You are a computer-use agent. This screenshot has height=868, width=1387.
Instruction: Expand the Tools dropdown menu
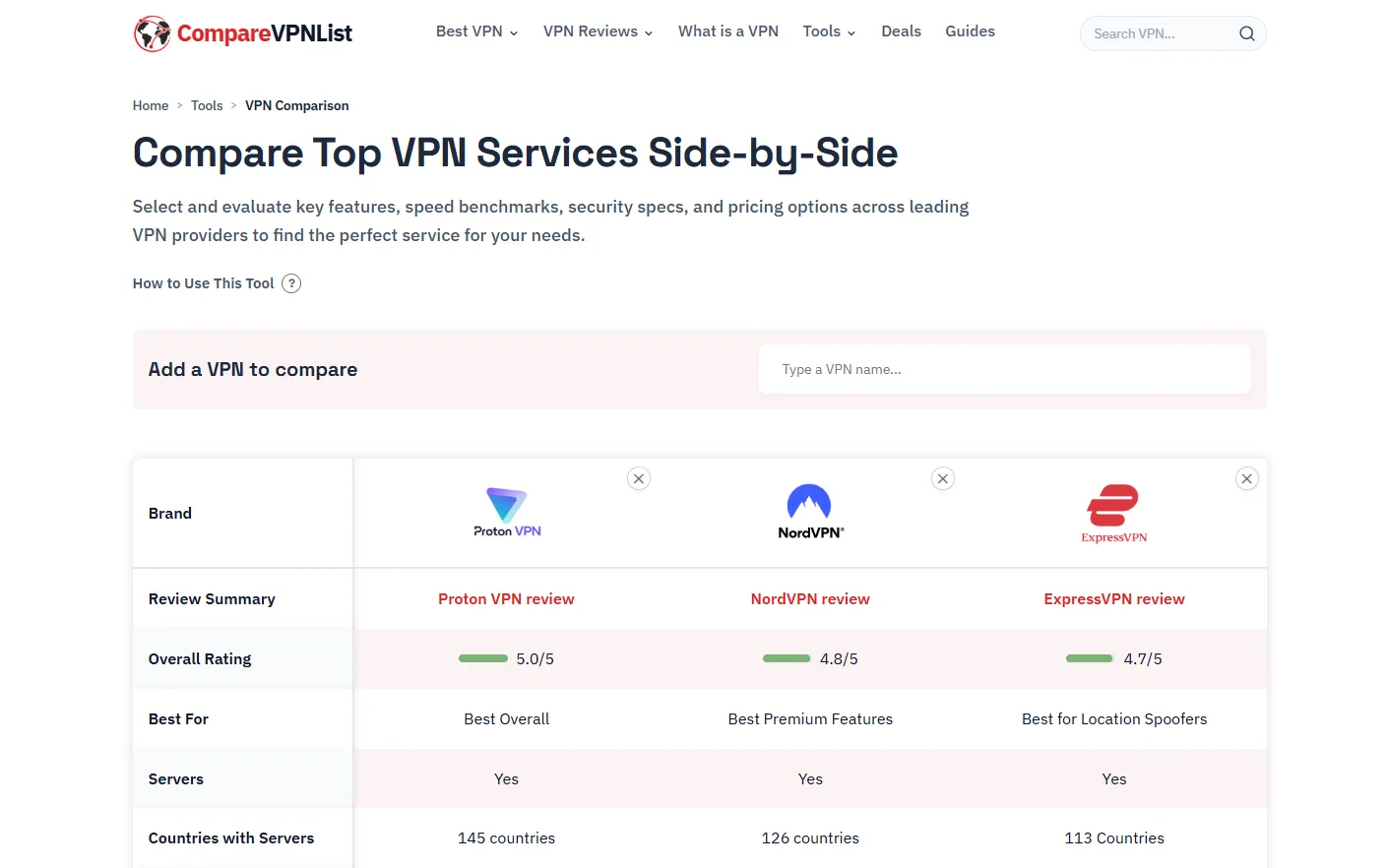tap(829, 31)
